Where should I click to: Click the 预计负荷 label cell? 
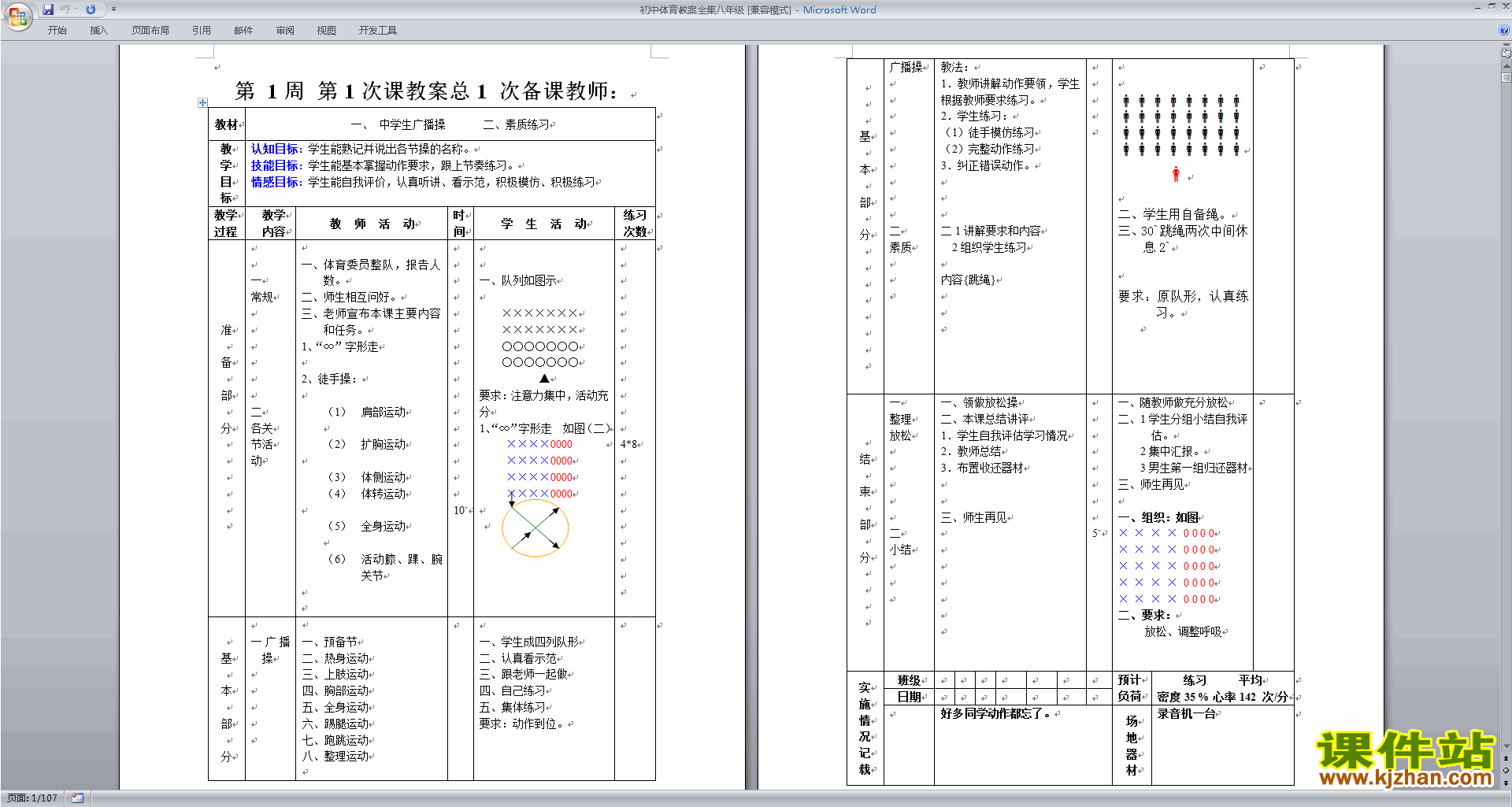click(1132, 688)
